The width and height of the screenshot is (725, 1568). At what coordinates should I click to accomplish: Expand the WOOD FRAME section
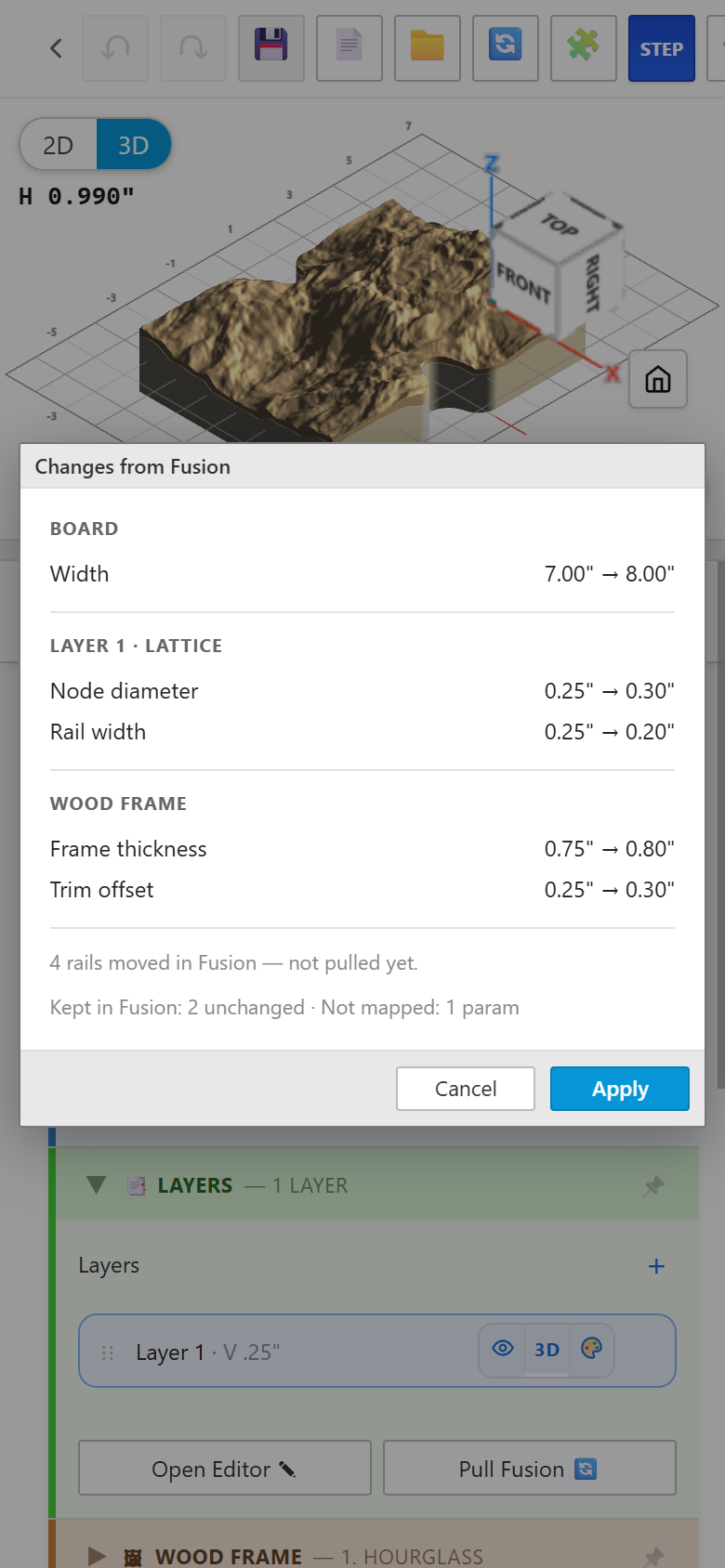pos(96,1556)
